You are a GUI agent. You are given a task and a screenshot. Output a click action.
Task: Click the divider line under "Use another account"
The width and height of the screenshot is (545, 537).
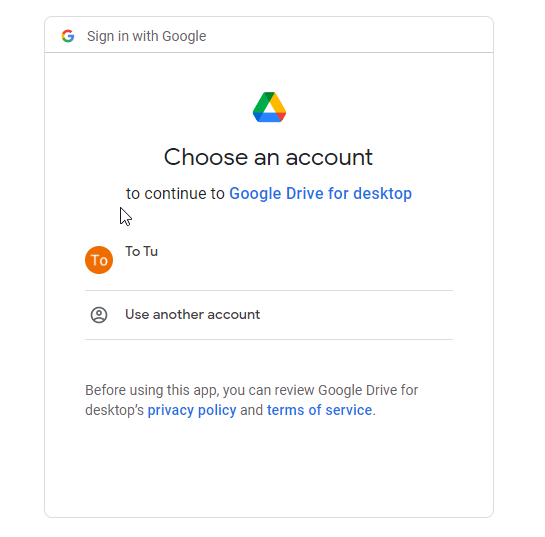click(269, 339)
